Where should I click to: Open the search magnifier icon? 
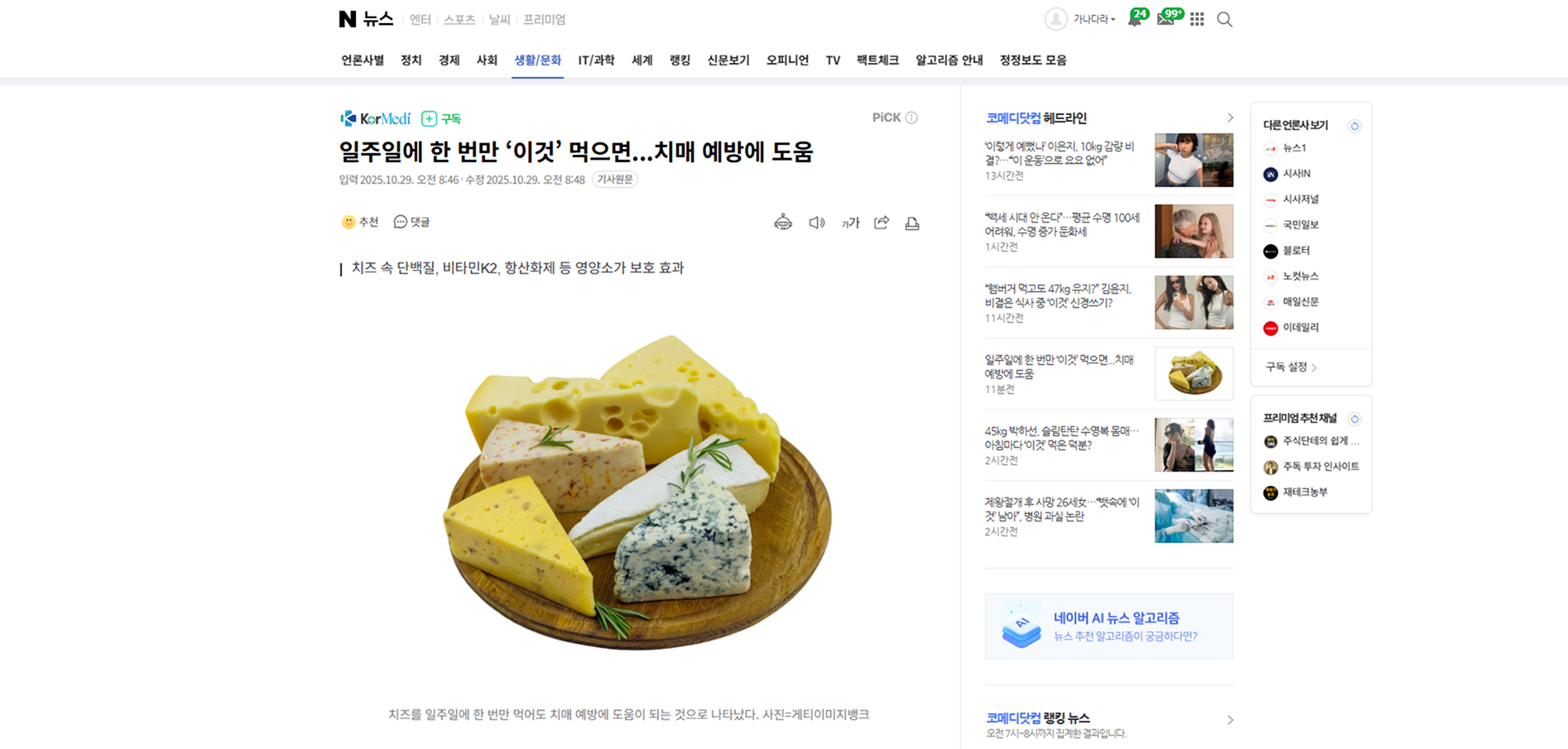tap(1224, 19)
